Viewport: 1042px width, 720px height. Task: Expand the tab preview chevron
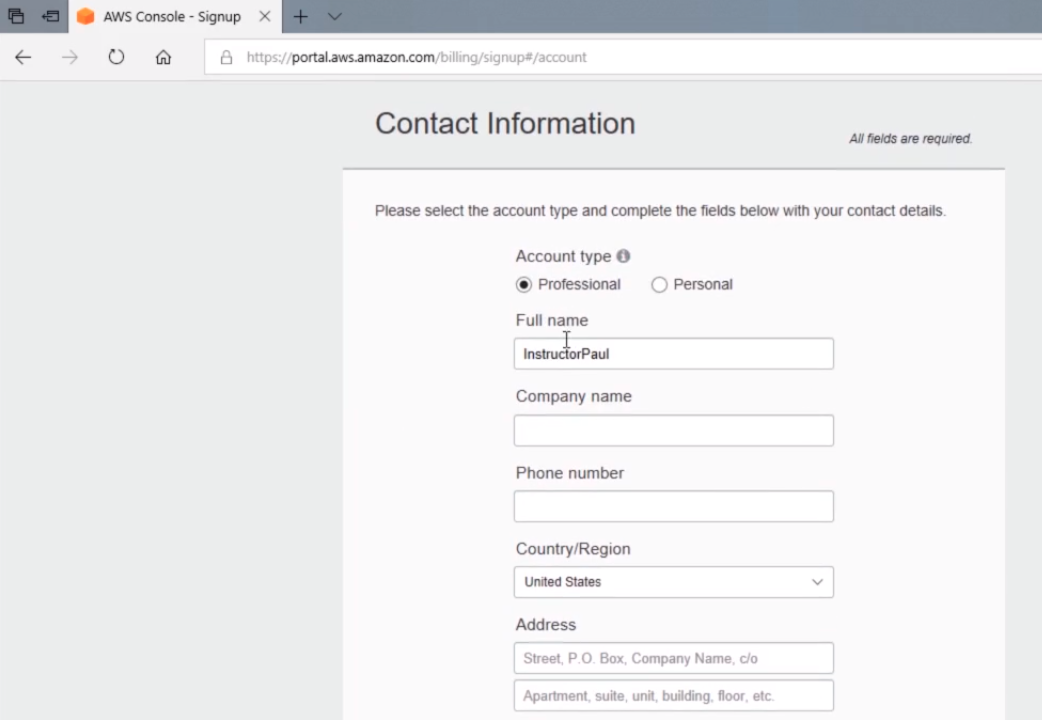click(335, 16)
